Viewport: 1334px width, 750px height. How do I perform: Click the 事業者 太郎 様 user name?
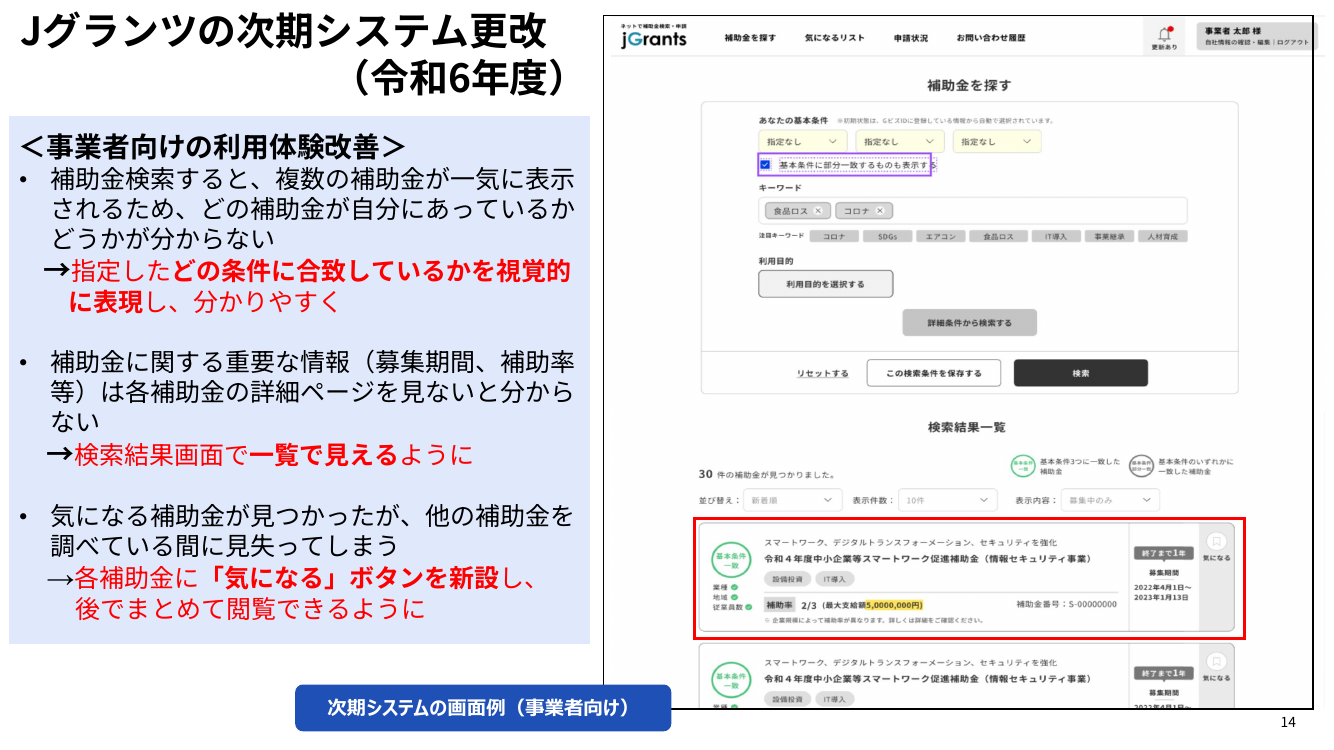[1233, 31]
